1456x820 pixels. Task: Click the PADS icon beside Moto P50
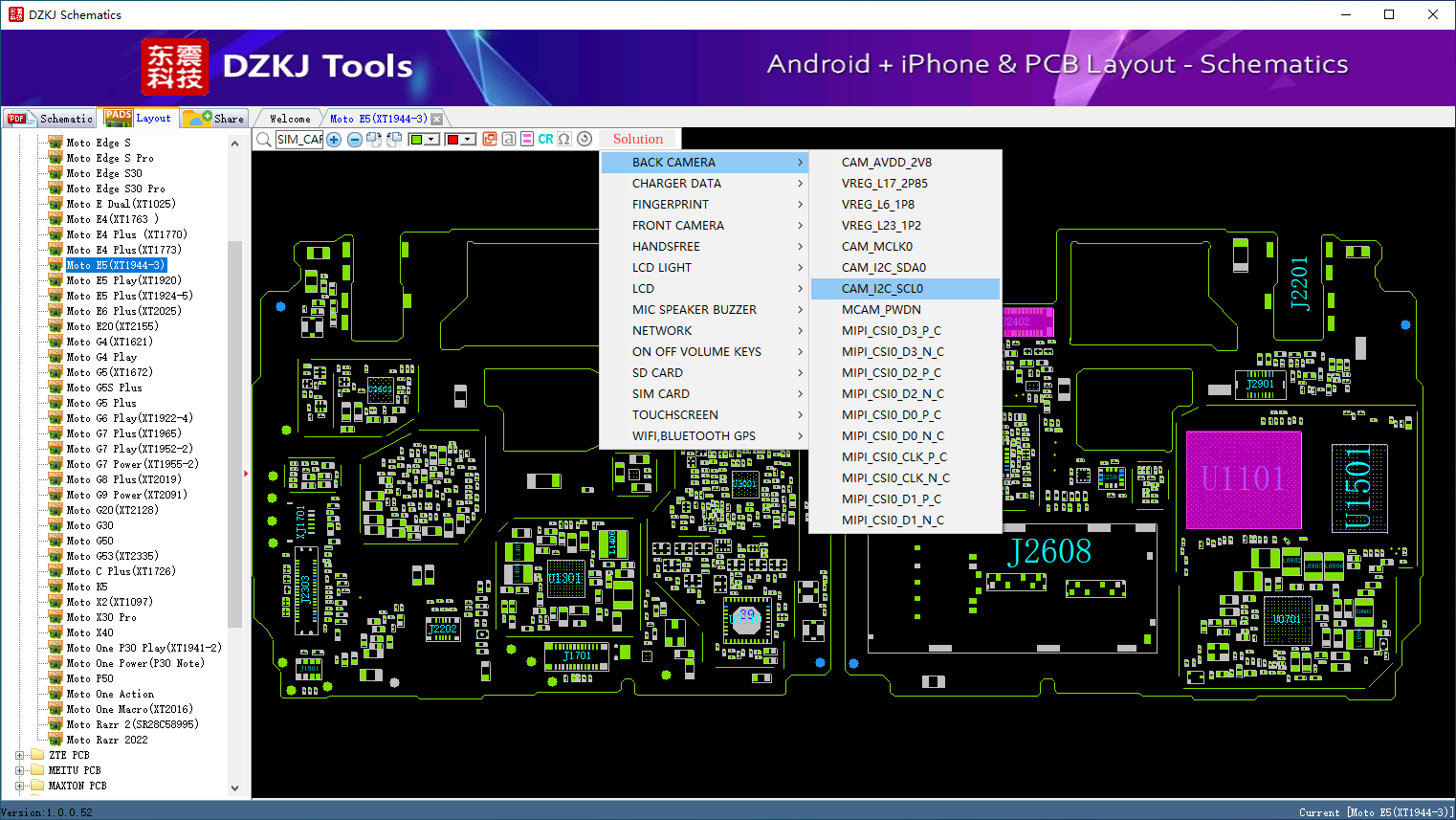pyautogui.click(x=55, y=678)
